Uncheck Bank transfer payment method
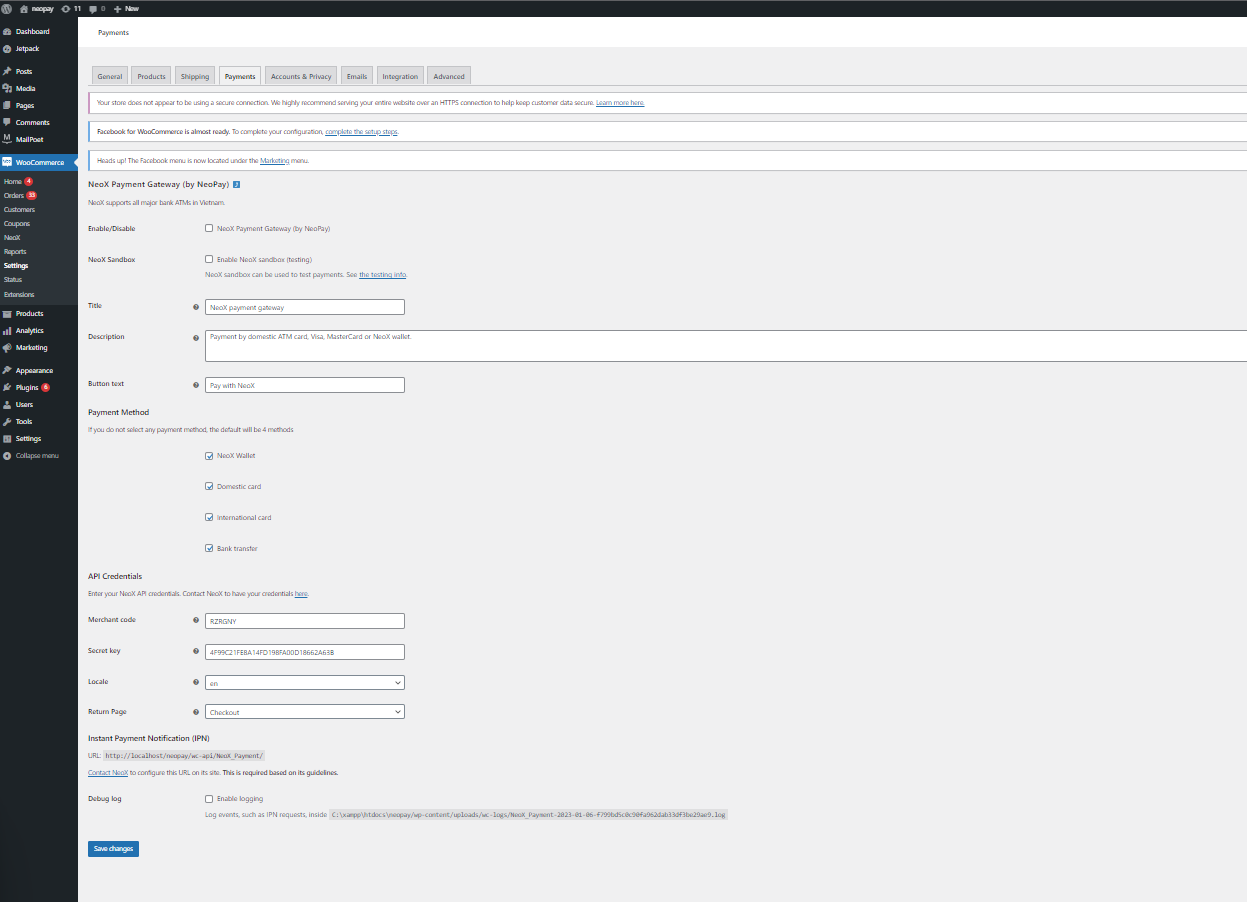The image size is (1247, 902). 209,549
